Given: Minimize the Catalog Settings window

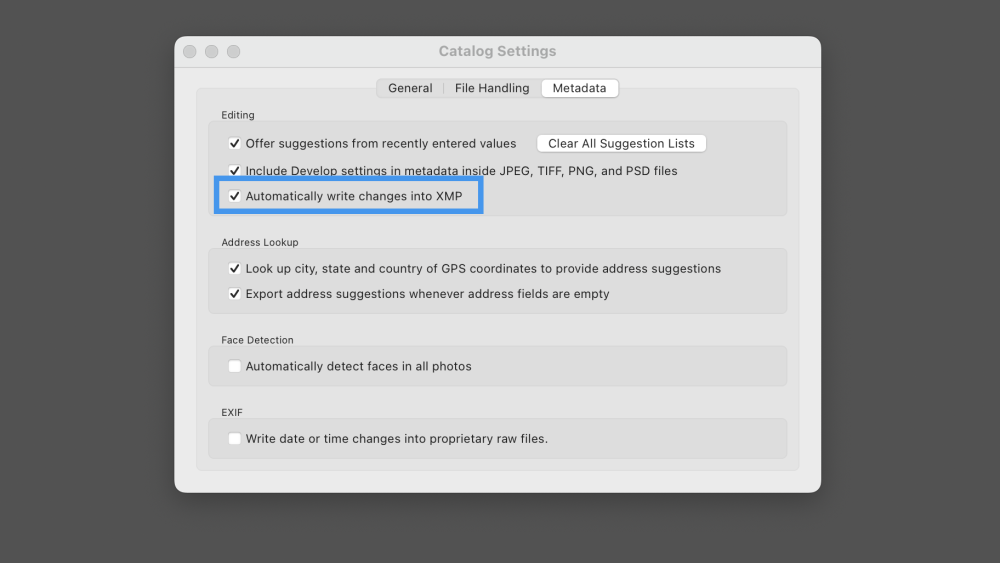Looking at the screenshot, I should pos(212,51).
